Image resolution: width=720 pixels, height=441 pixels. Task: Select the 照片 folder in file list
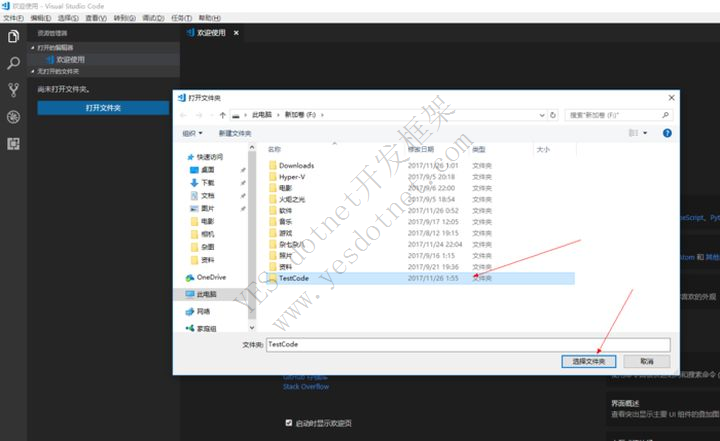pyautogui.click(x=281, y=255)
